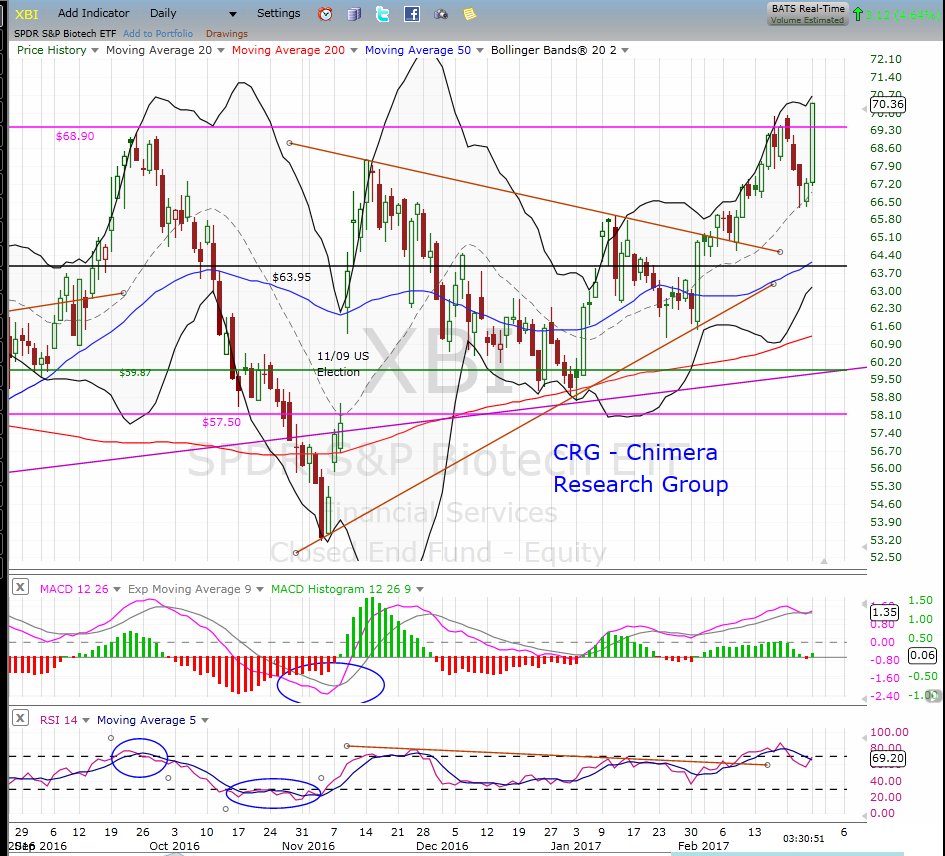Click the green up-arrow price change indicator
Viewport: 945px width, 856px height.
pos(858,14)
